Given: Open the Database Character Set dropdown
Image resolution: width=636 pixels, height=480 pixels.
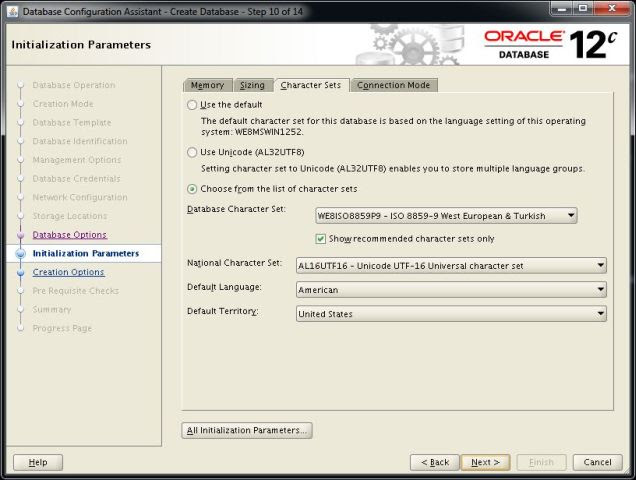Looking at the screenshot, I should click(446, 216).
